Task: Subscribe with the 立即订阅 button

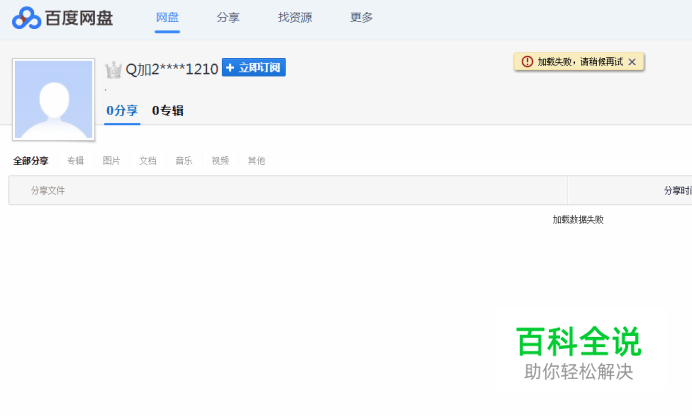Action: pyautogui.click(x=254, y=67)
